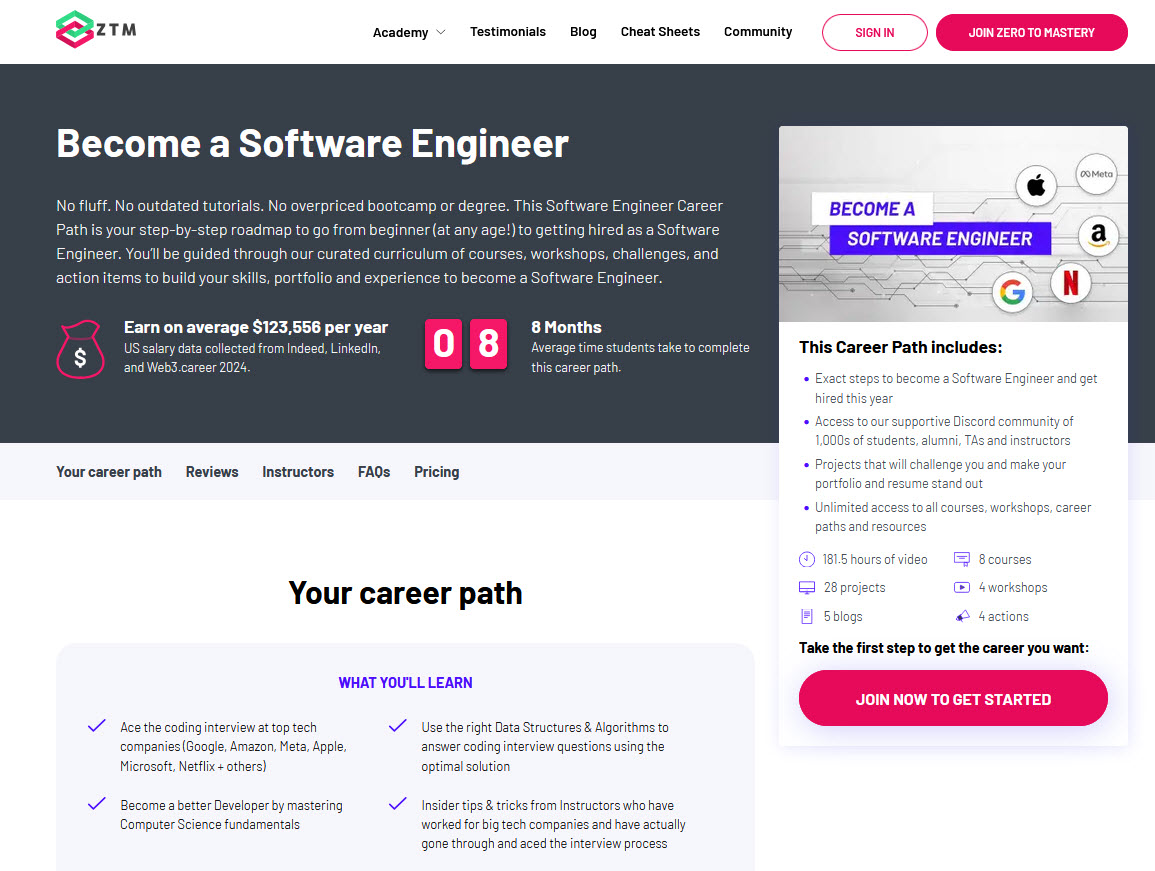Click Earn on average $123,556 per year
The width and height of the screenshot is (1155, 871).
pos(256,327)
